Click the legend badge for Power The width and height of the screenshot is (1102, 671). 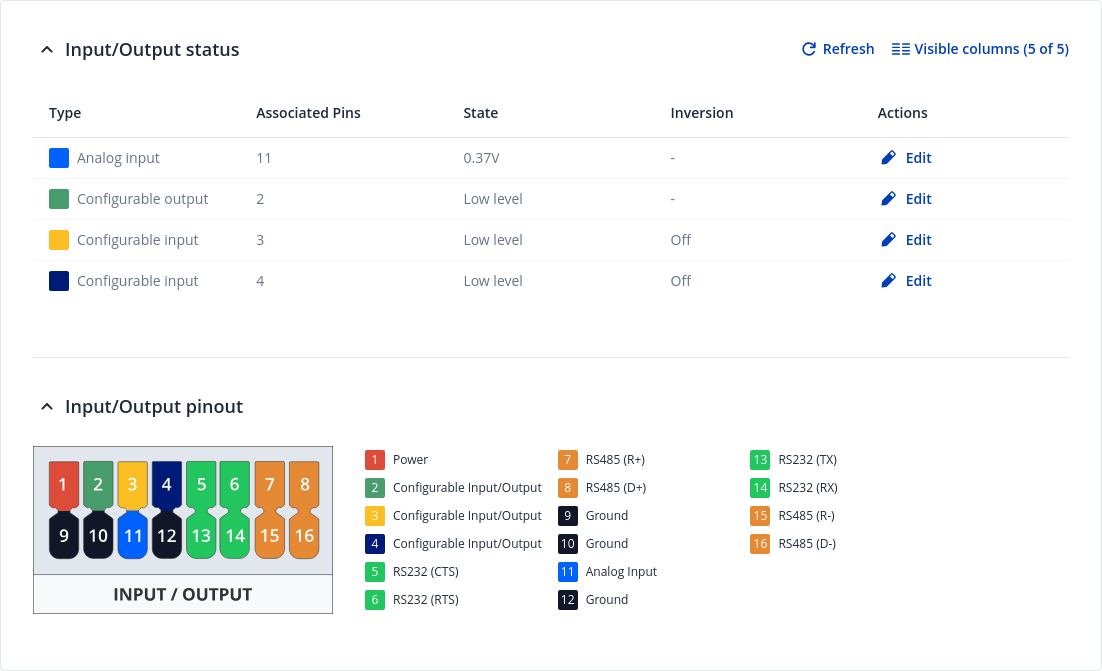click(x=375, y=460)
